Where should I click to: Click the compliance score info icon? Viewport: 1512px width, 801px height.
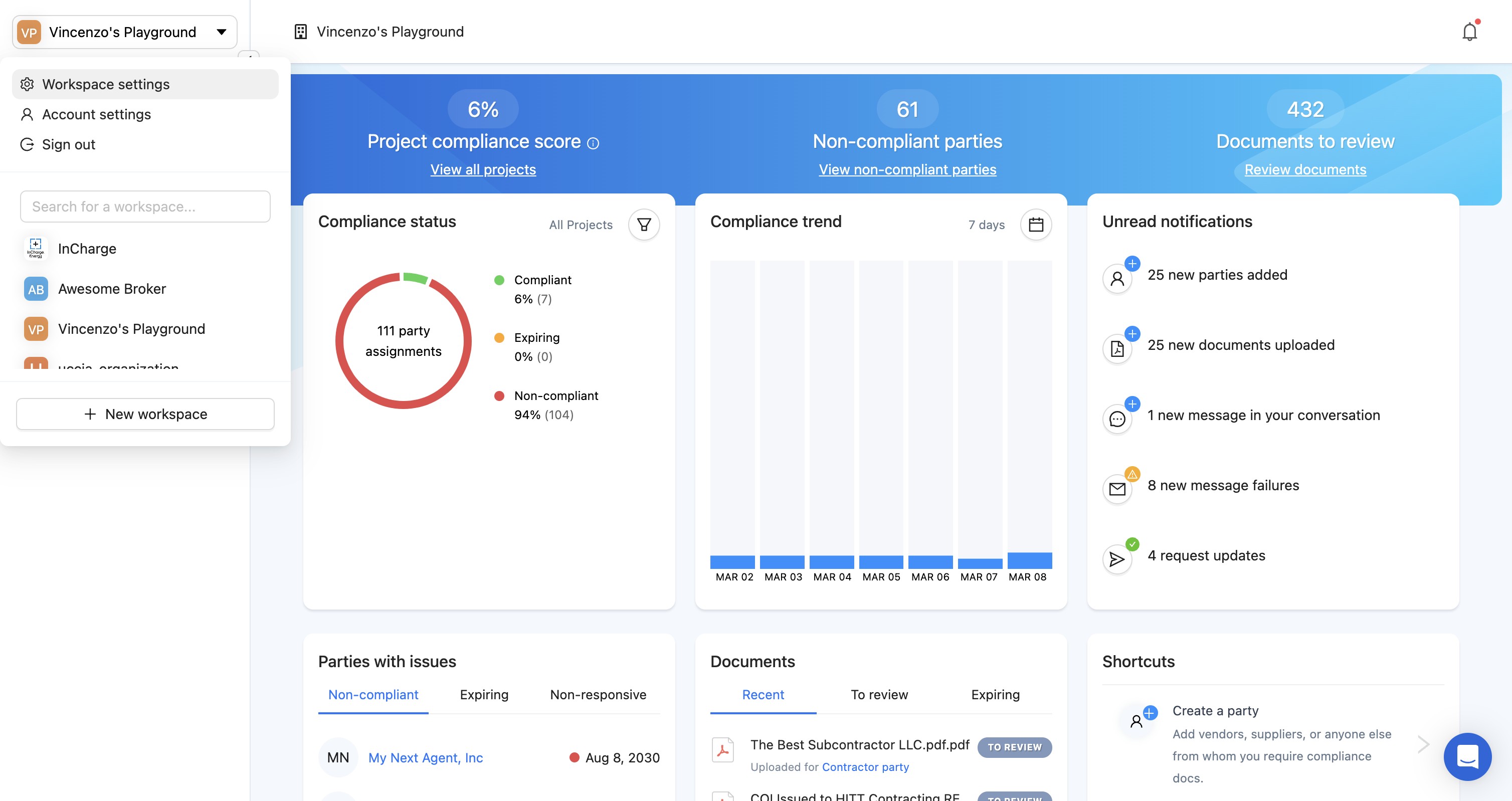[594, 143]
